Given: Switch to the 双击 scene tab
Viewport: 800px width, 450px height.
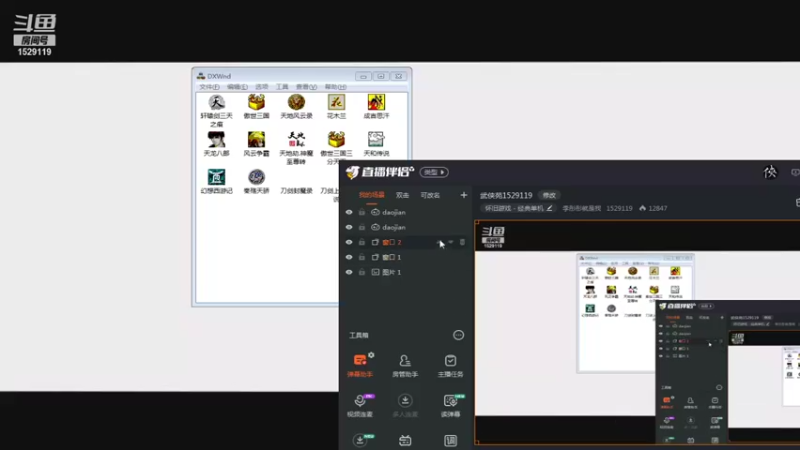Looking at the screenshot, I should click(x=403, y=195).
